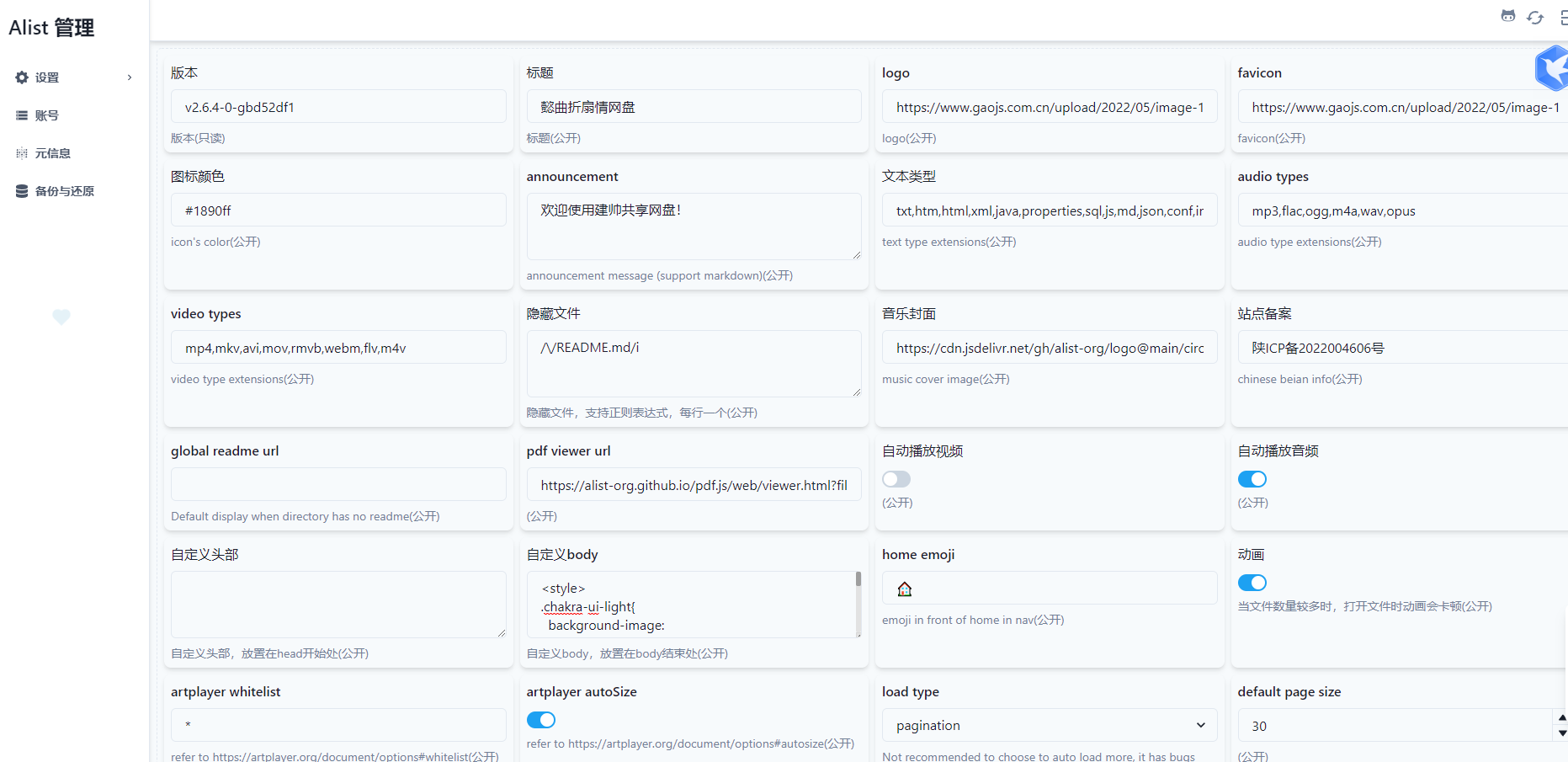This screenshot has height=762, width=1568.
Task: Click the artplayer whitelist input field
Action: [338, 725]
